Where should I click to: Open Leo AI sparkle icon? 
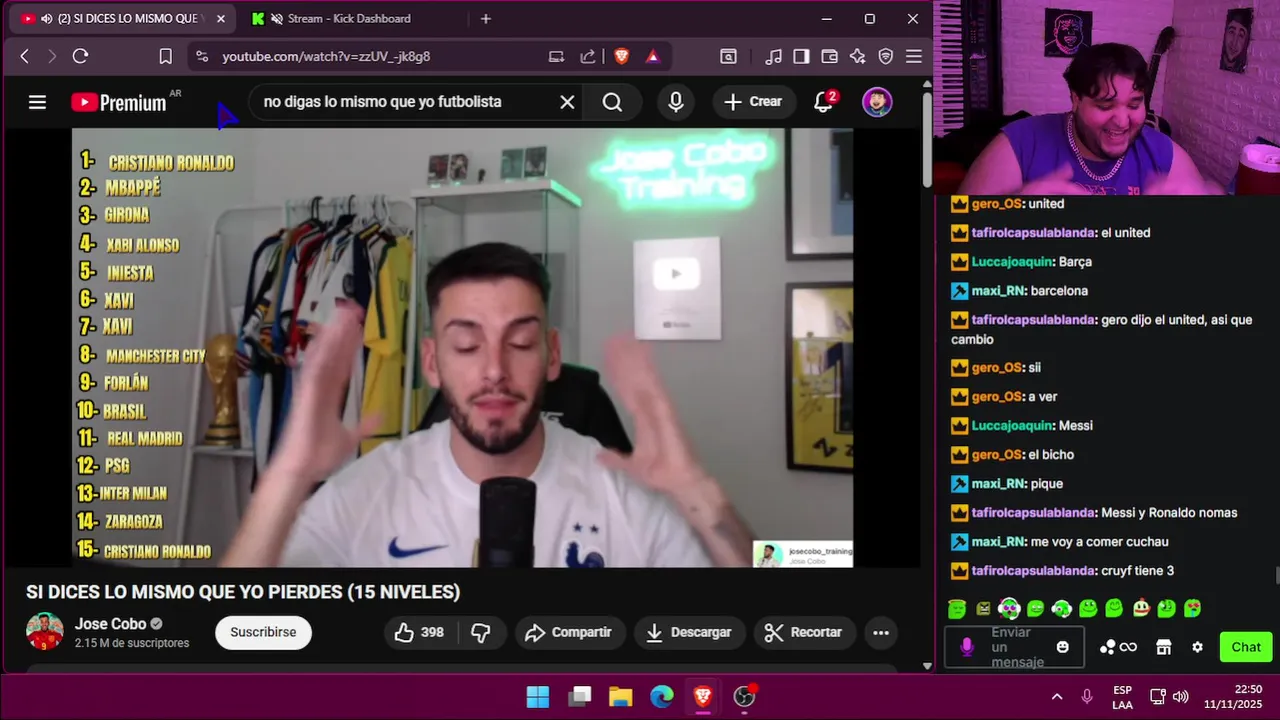coord(857,57)
